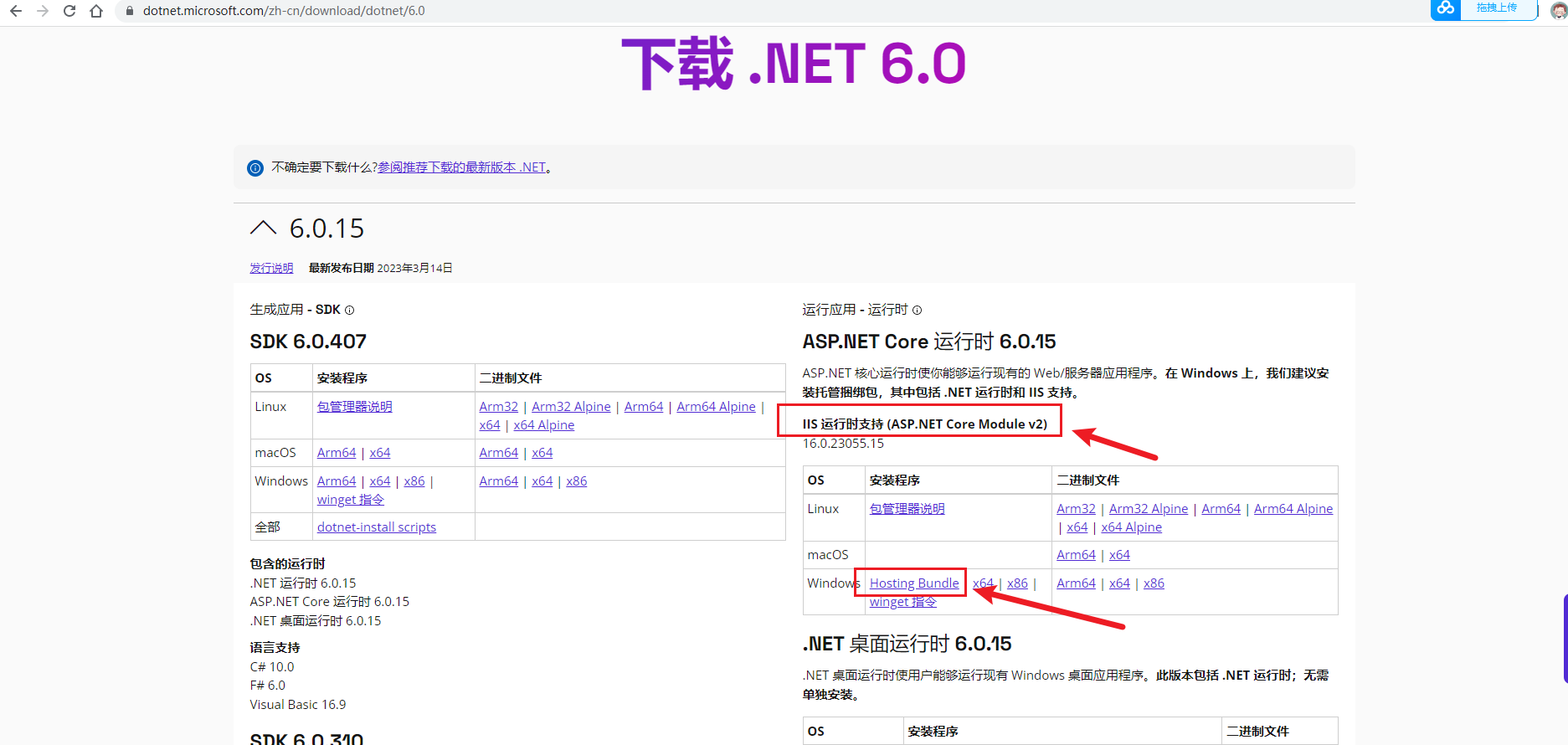The height and width of the screenshot is (745, 1568).
Task: Download SDK macOS Arm64 installer
Action: tap(337, 453)
